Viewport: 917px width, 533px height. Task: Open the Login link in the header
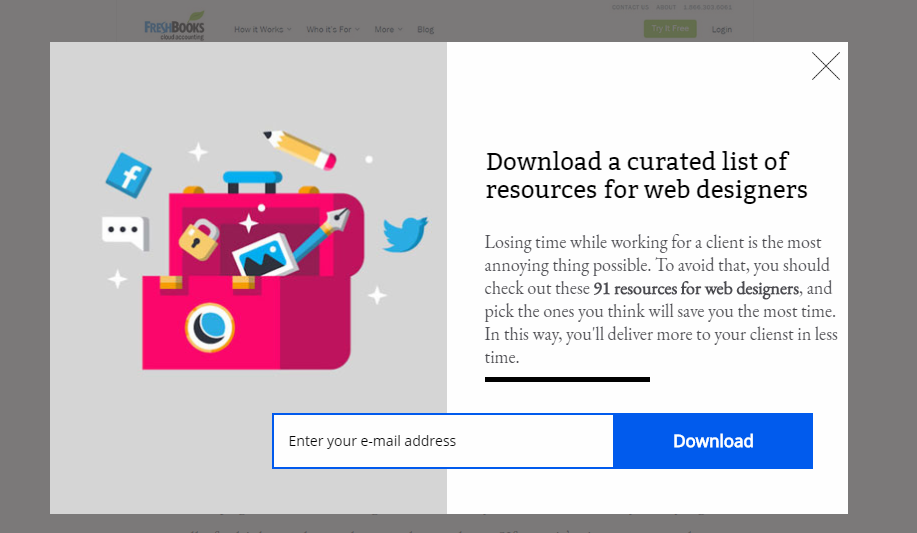(x=722, y=29)
